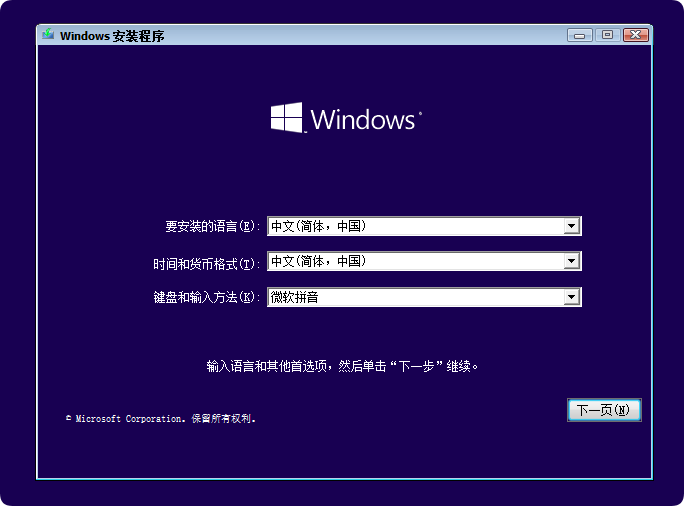Open the 时间和货币格式 dropdown arrow
Image resolution: width=684 pixels, height=506 pixels.
571,262
